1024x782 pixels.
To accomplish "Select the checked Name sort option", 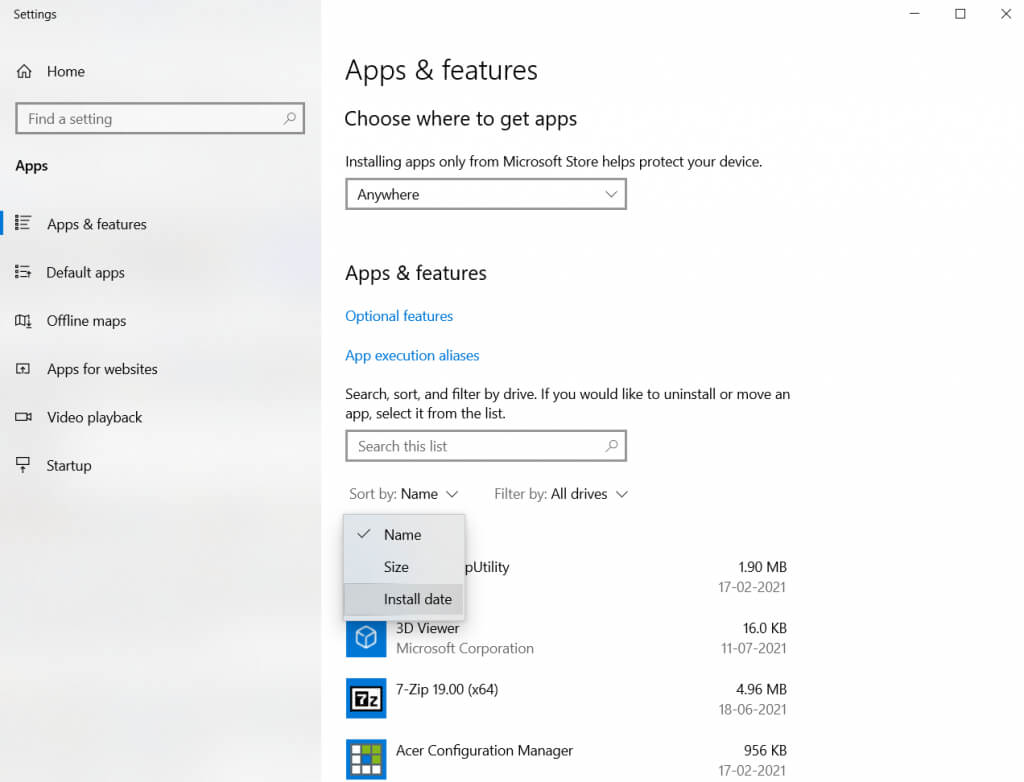I will [x=402, y=535].
